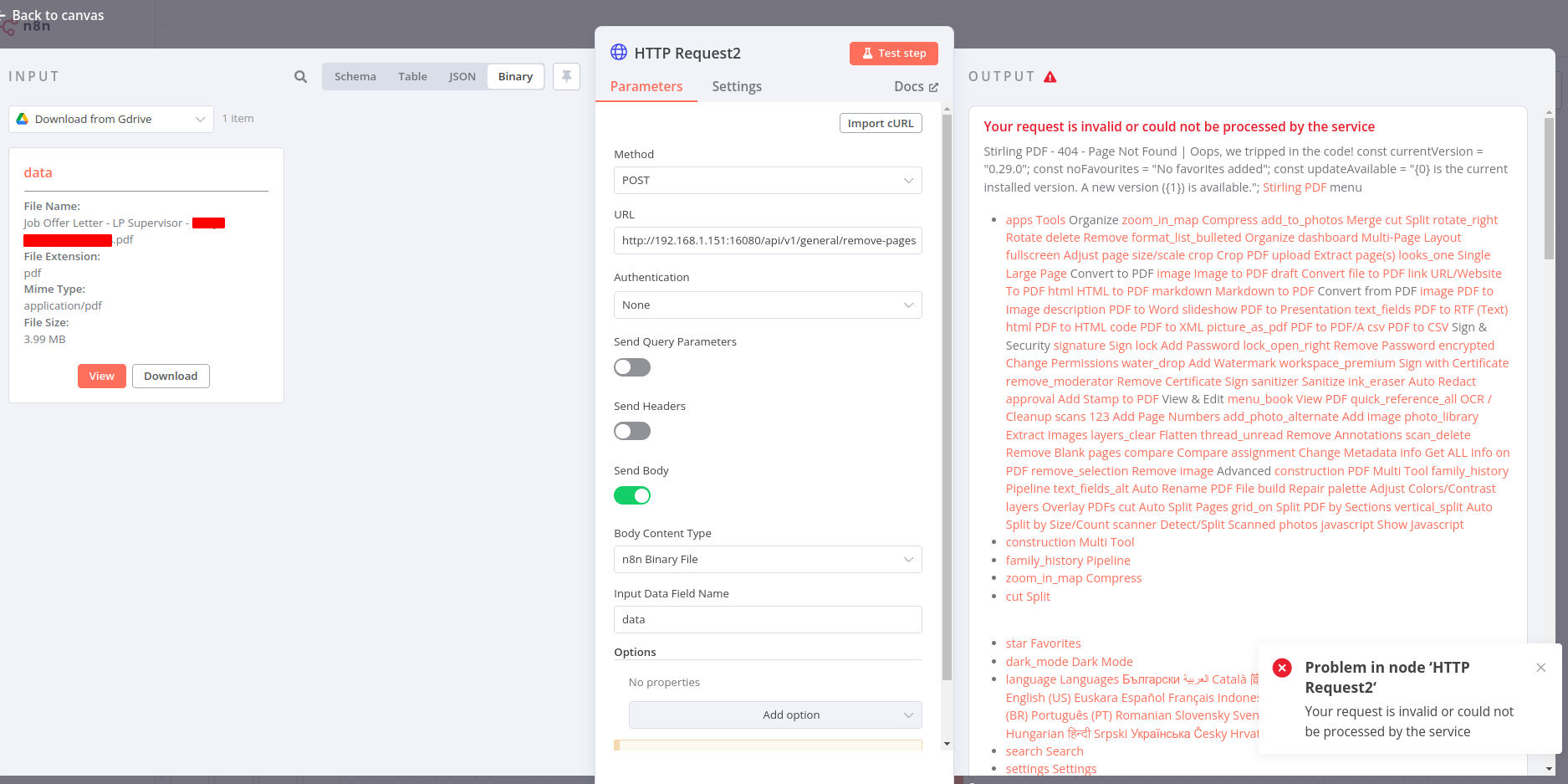Click the cut Split list link
The width and height of the screenshot is (1568, 784).
1028,597
